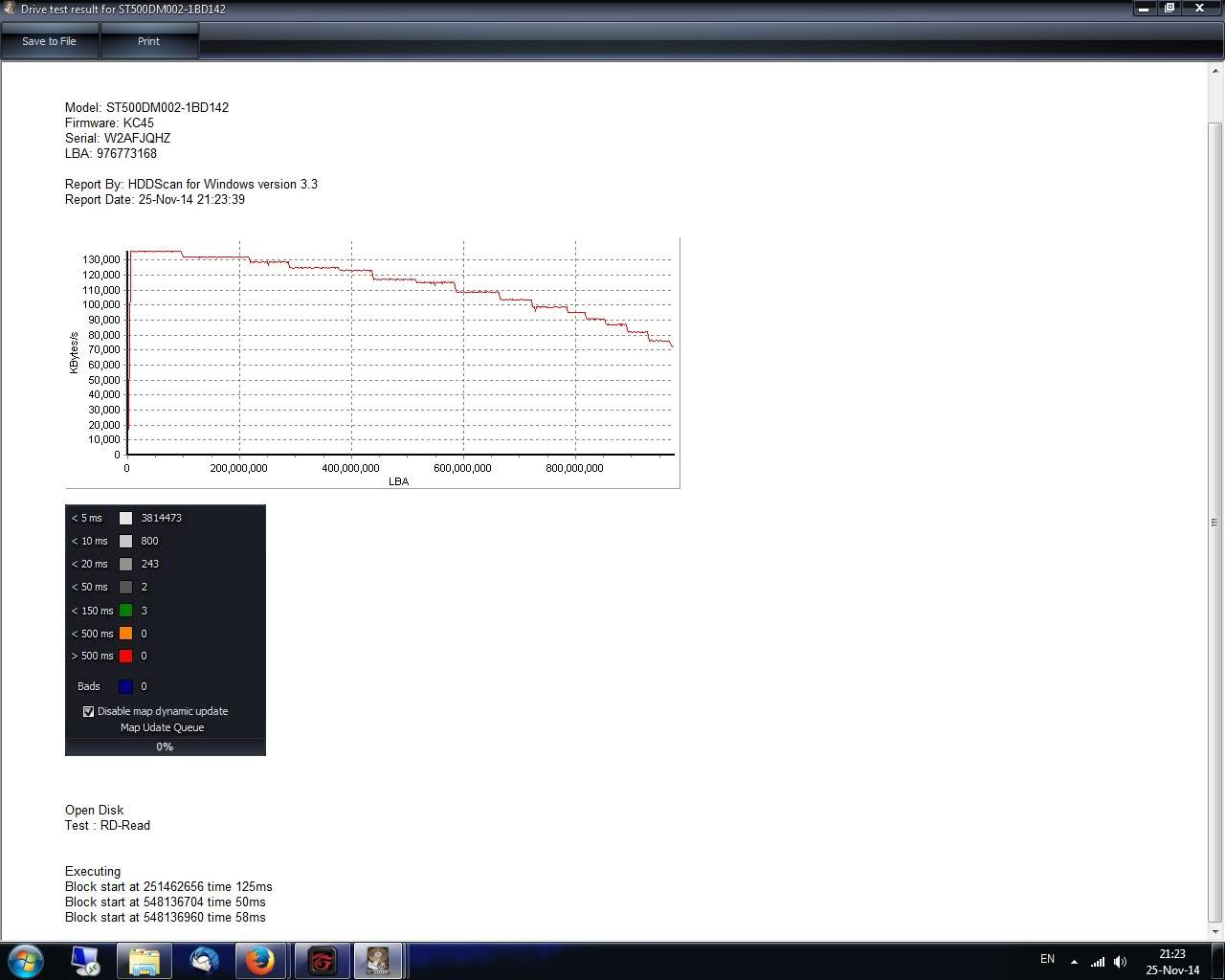The height and width of the screenshot is (980, 1225).
Task: Click the Print button
Action: pyautogui.click(x=148, y=41)
